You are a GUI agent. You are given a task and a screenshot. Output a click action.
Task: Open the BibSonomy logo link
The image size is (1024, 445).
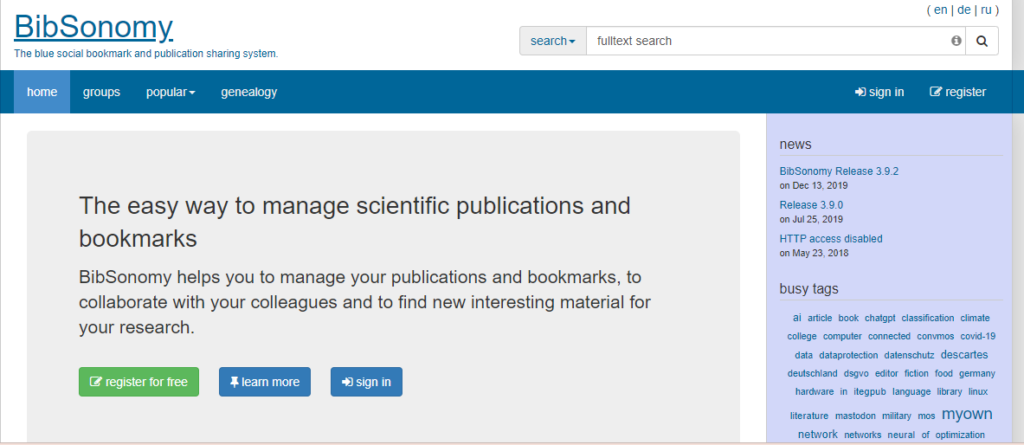[93, 27]
